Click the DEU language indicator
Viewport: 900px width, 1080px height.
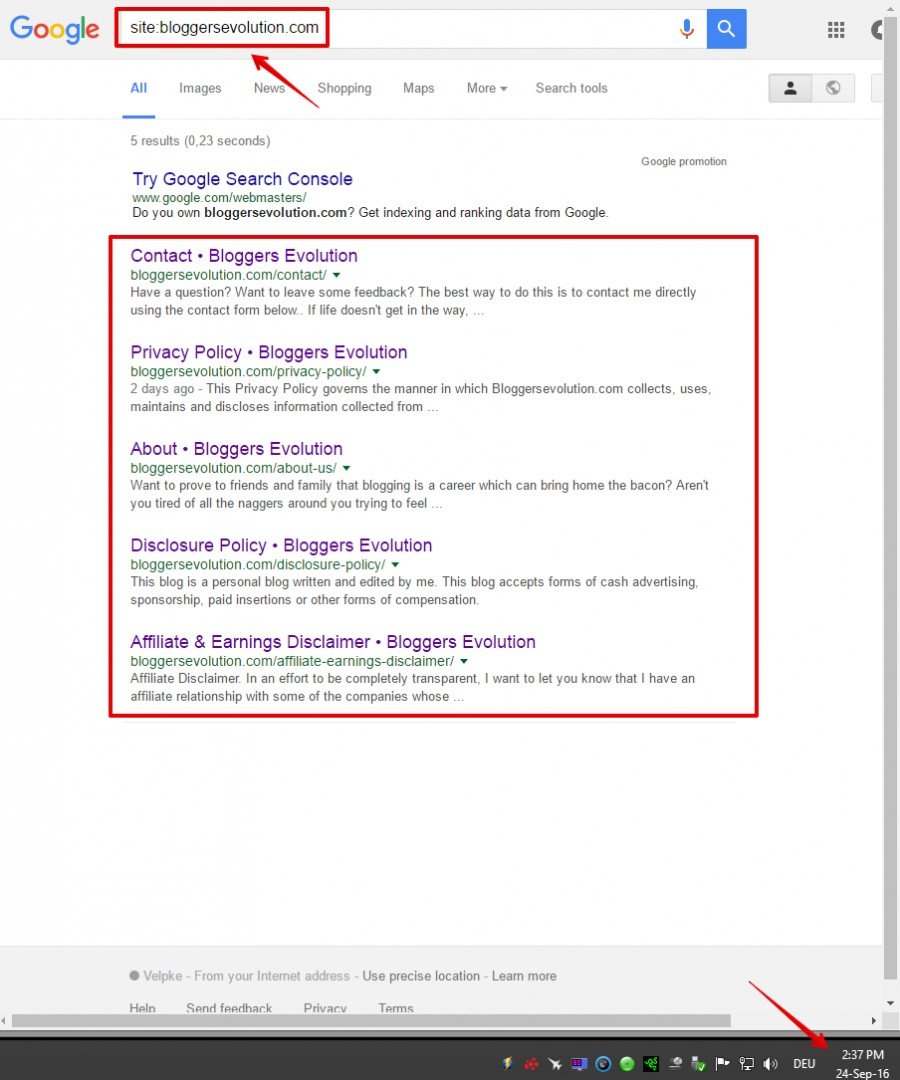pos(804,1064)
